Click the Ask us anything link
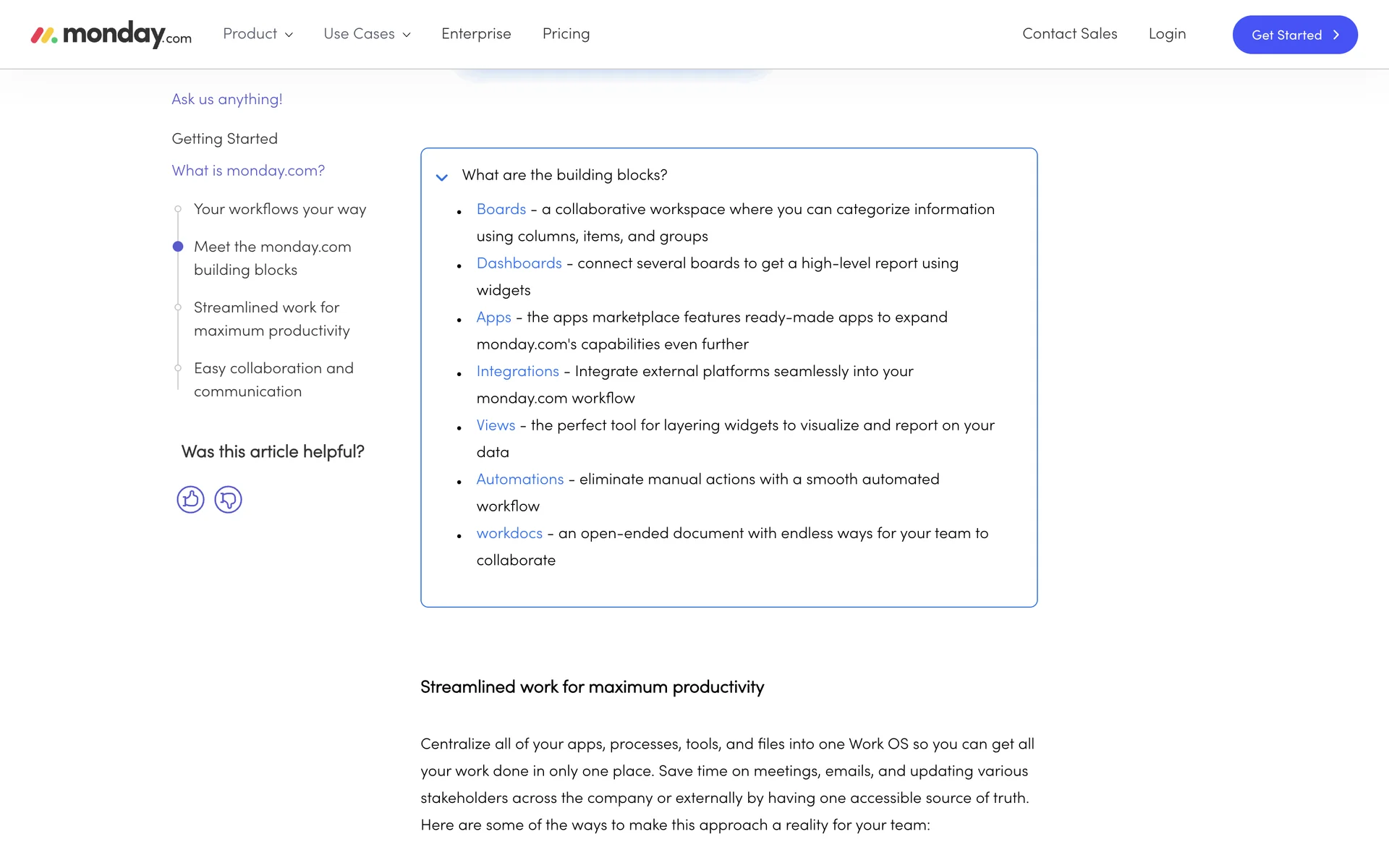The width and height of the screenshot is (1389, 868). (226, 99)
